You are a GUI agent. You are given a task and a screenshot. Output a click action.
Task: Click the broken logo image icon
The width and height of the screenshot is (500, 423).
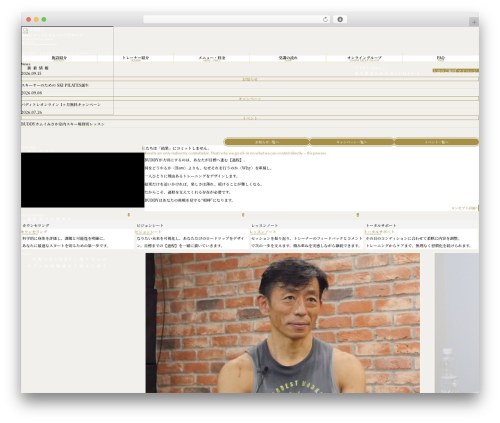[x=25, y=31]
